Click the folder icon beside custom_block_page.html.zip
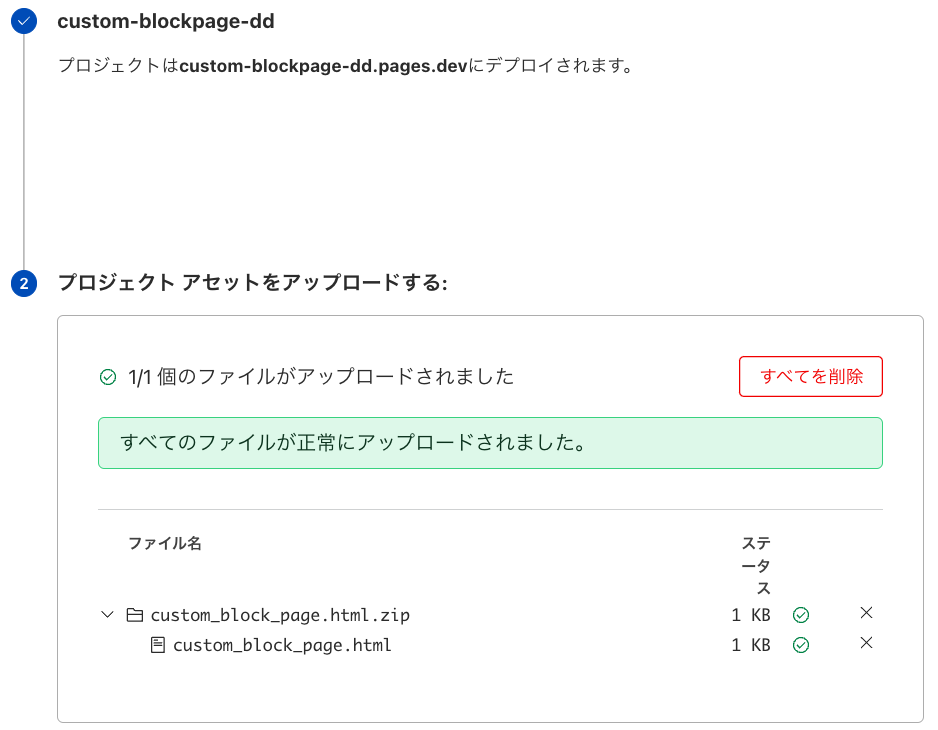Screen dimensions: 938x730 coord(134,615)
